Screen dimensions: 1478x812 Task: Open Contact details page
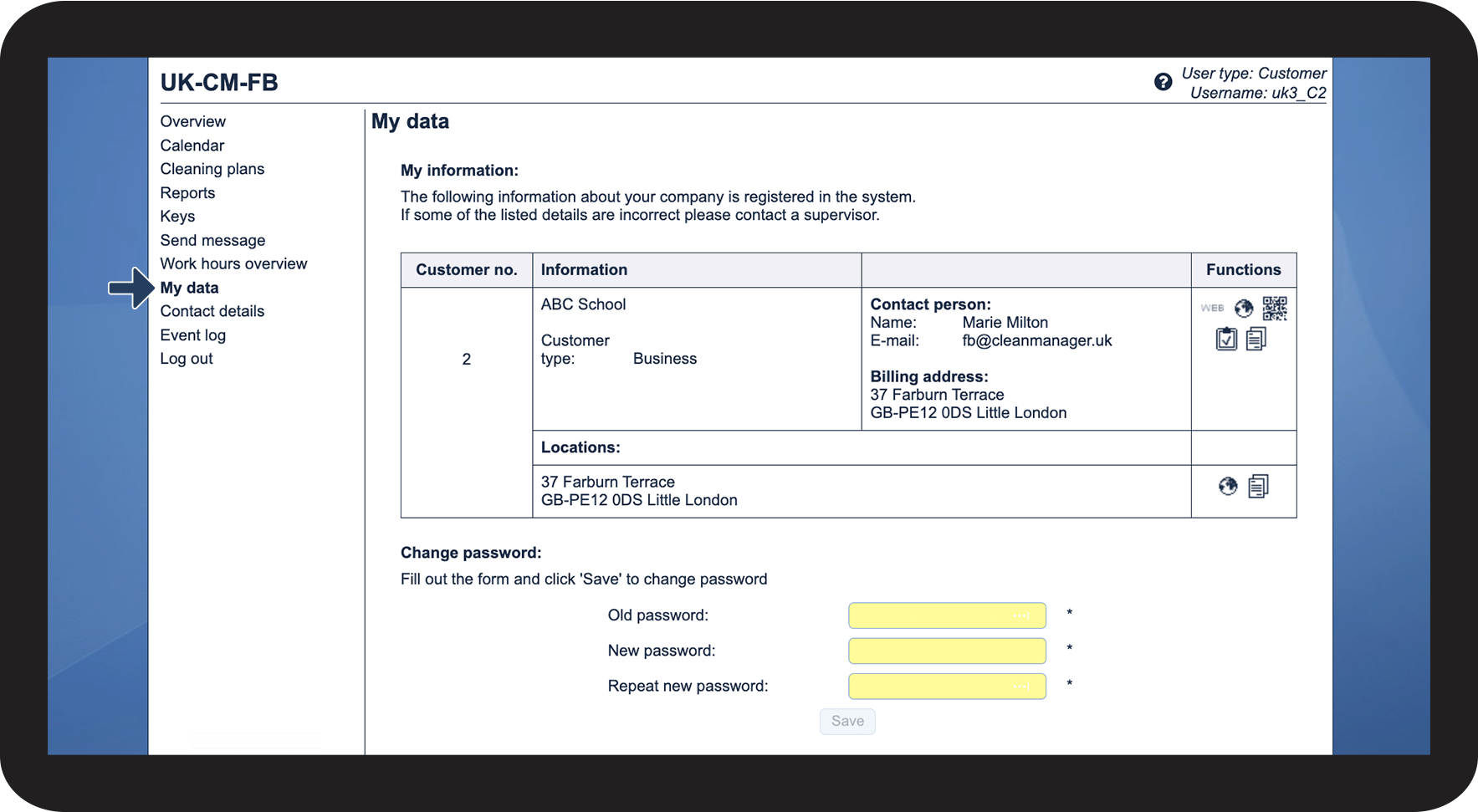pyautogui.click(x=212, y=311)
